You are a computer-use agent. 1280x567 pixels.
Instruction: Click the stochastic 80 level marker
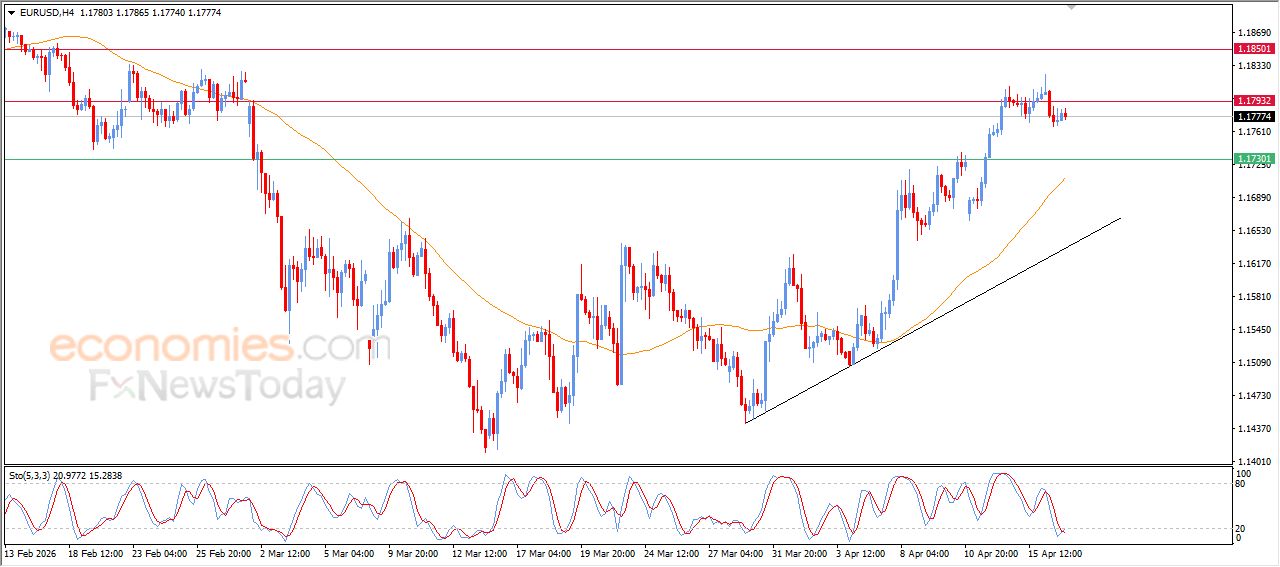tap(1242, 484)
